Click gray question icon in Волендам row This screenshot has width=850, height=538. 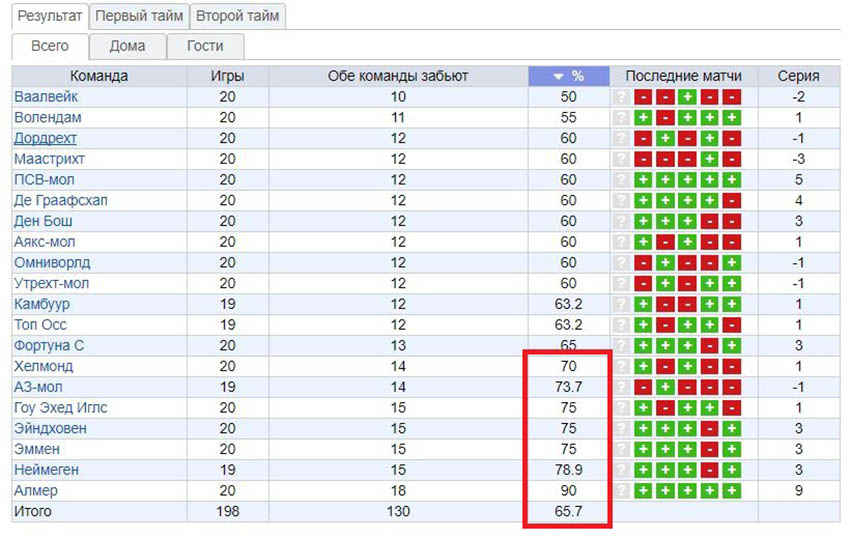(622, 118)
